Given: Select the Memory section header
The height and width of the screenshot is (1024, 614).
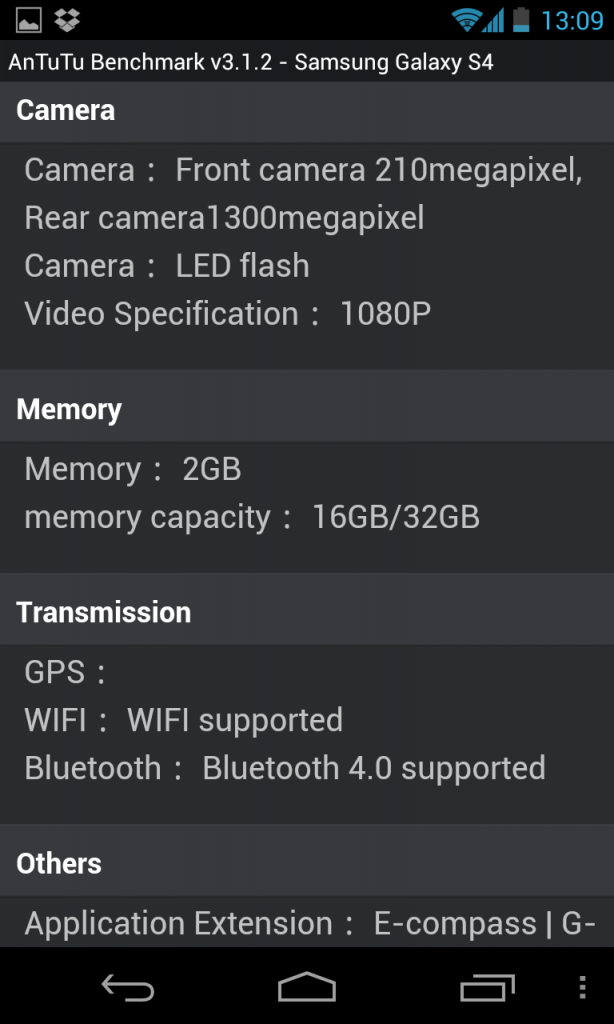Looking at the screenshot, I should [x=69, y=410].
